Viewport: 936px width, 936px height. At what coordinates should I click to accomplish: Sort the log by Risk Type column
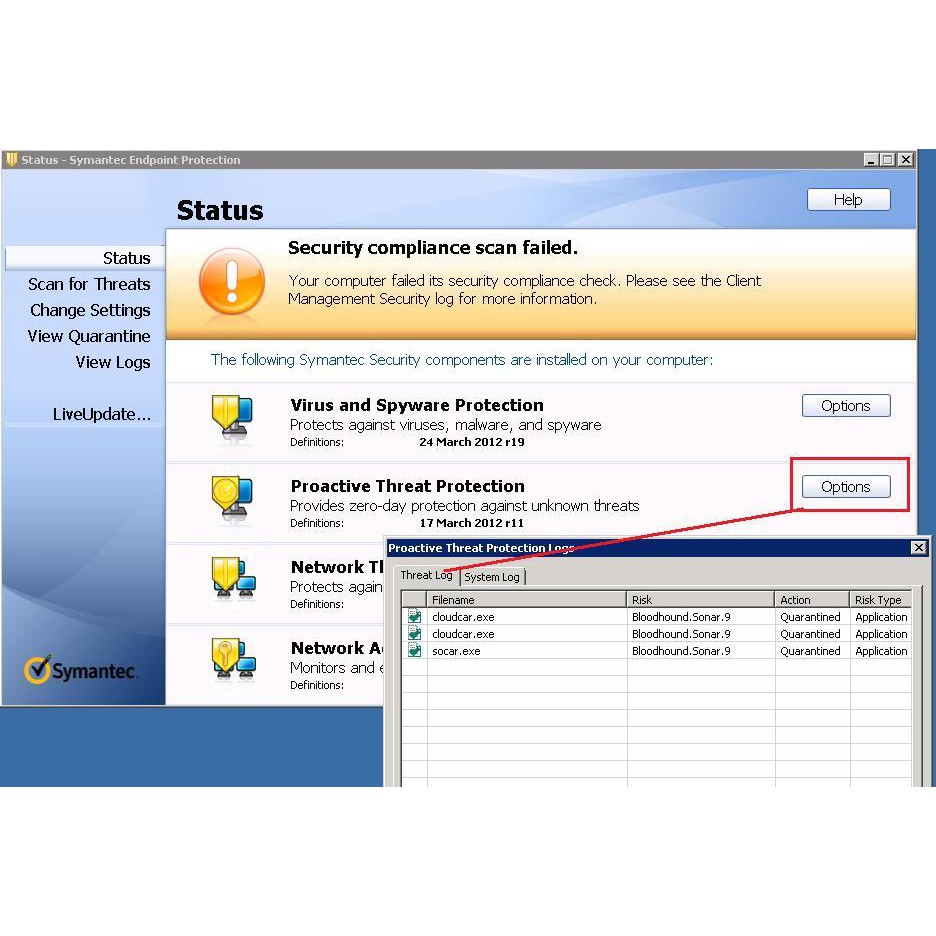(x=878, y=600)
